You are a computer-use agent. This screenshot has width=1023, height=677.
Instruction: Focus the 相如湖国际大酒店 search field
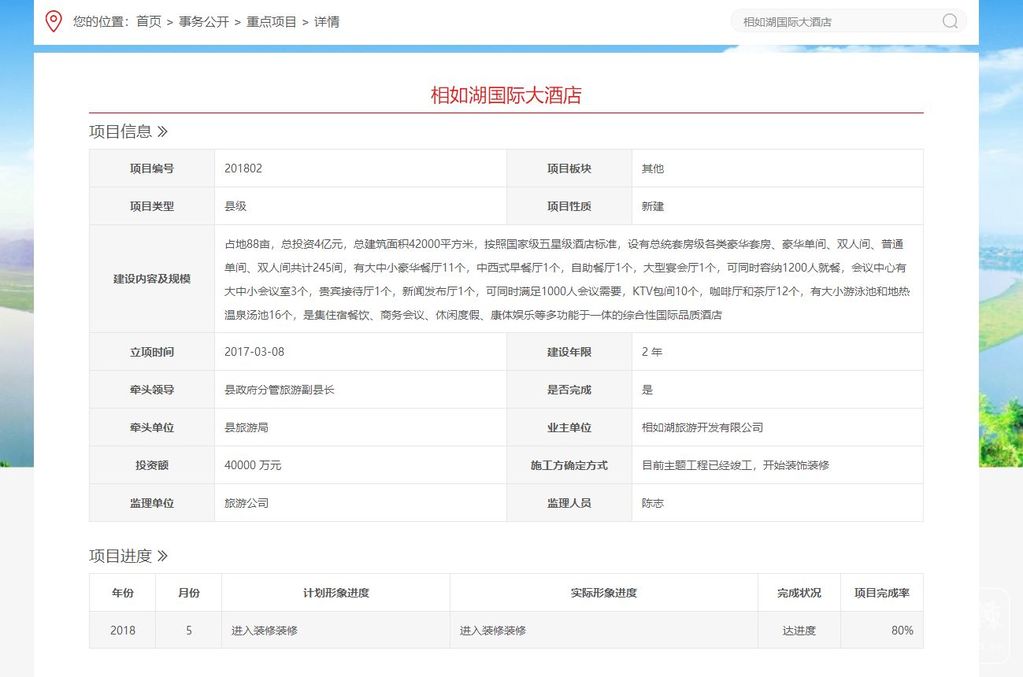coord(835,21)
